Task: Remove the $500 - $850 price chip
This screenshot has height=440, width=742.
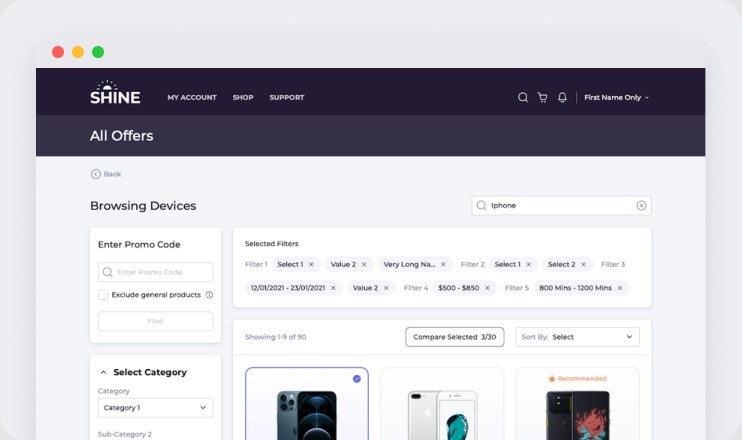Action: [x=487, y=288]
